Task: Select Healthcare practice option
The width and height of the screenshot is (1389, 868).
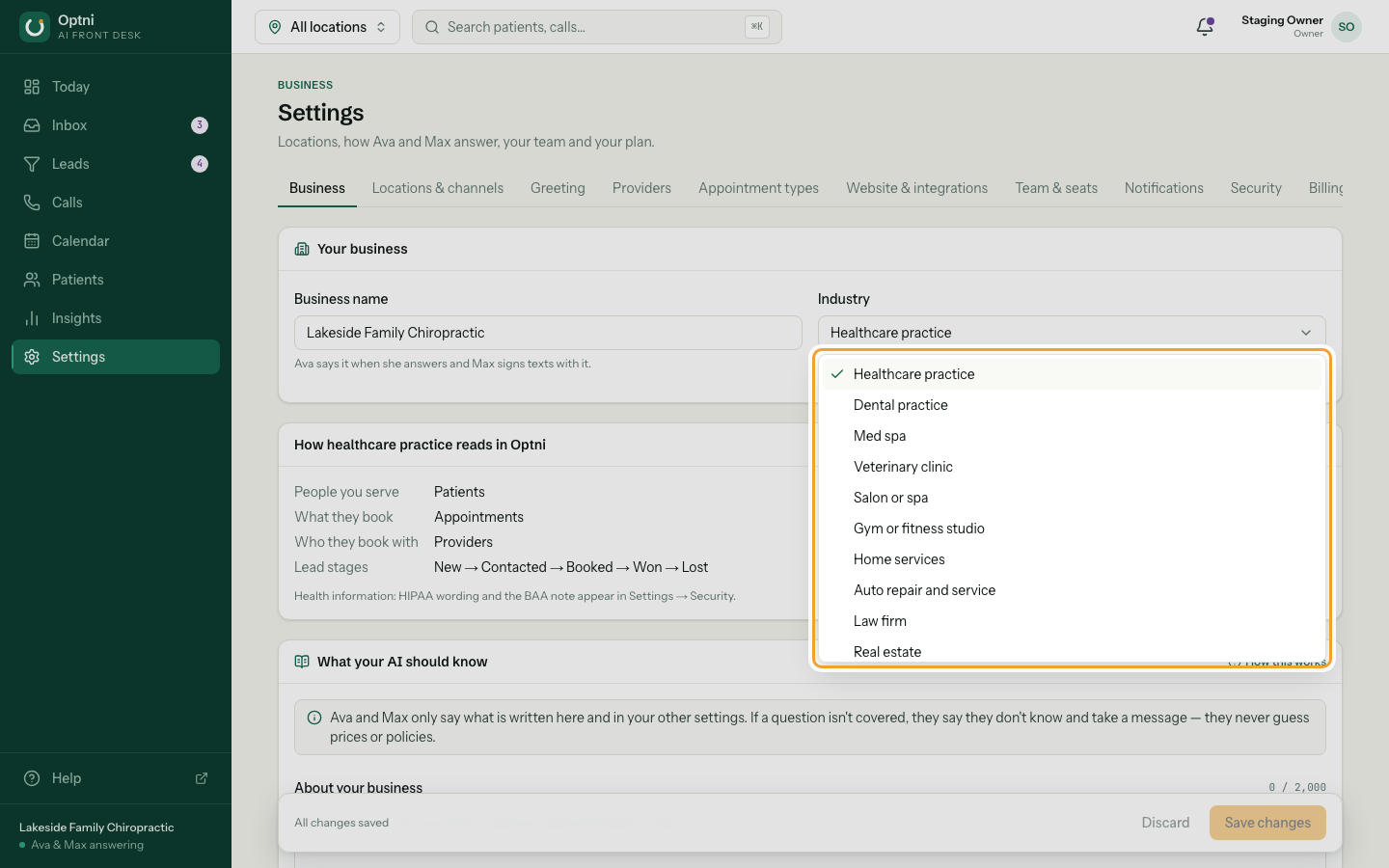Action: [x=1072, y=374]
